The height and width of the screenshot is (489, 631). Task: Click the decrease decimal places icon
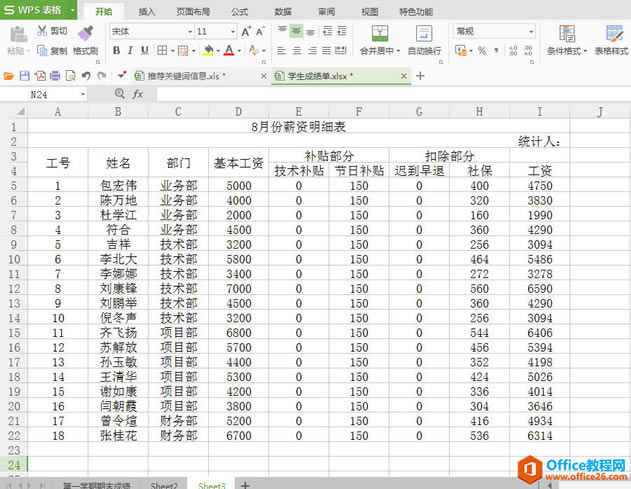[528, 51]
